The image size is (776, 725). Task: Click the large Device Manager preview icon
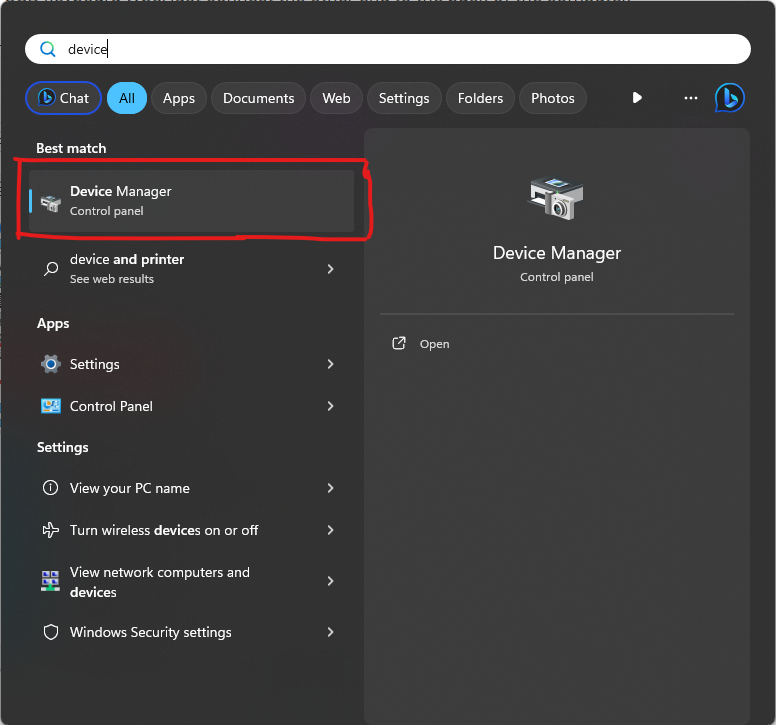556,198
